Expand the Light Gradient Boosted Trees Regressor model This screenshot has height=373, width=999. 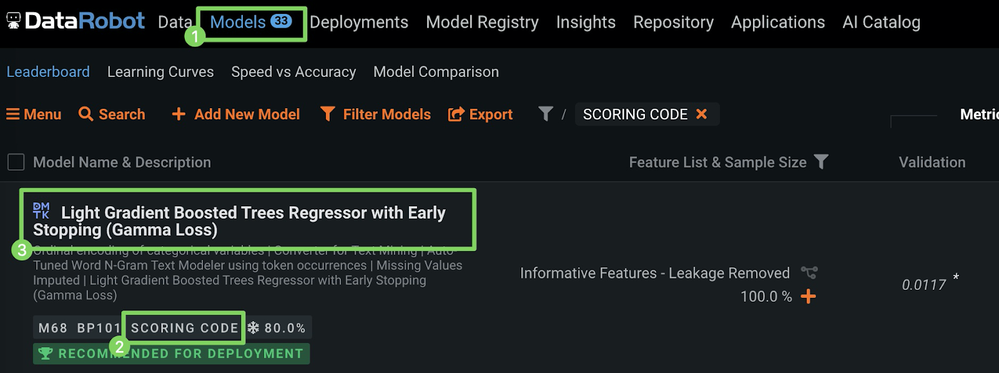coord(239,221)
